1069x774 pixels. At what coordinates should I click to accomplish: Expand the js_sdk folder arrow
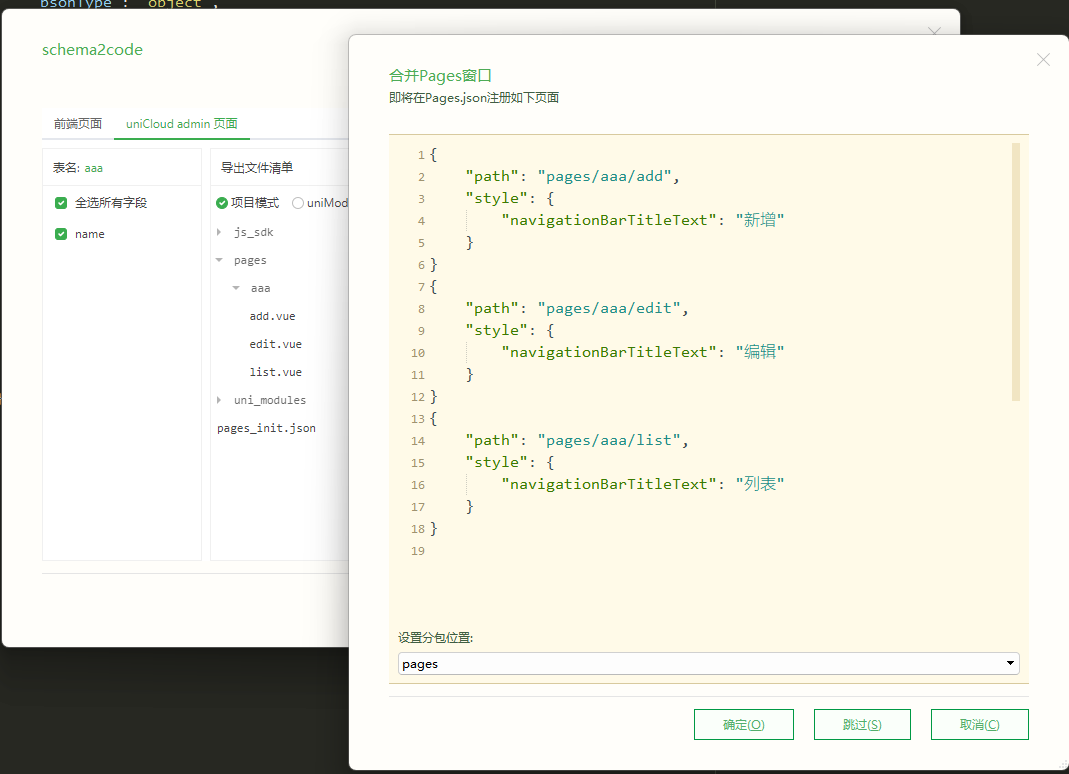(x=219, y=232)
